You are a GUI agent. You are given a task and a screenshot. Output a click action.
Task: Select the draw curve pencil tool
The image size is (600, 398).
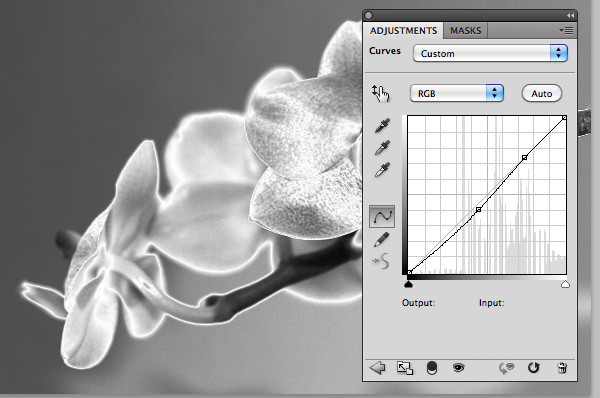point(382,240)
